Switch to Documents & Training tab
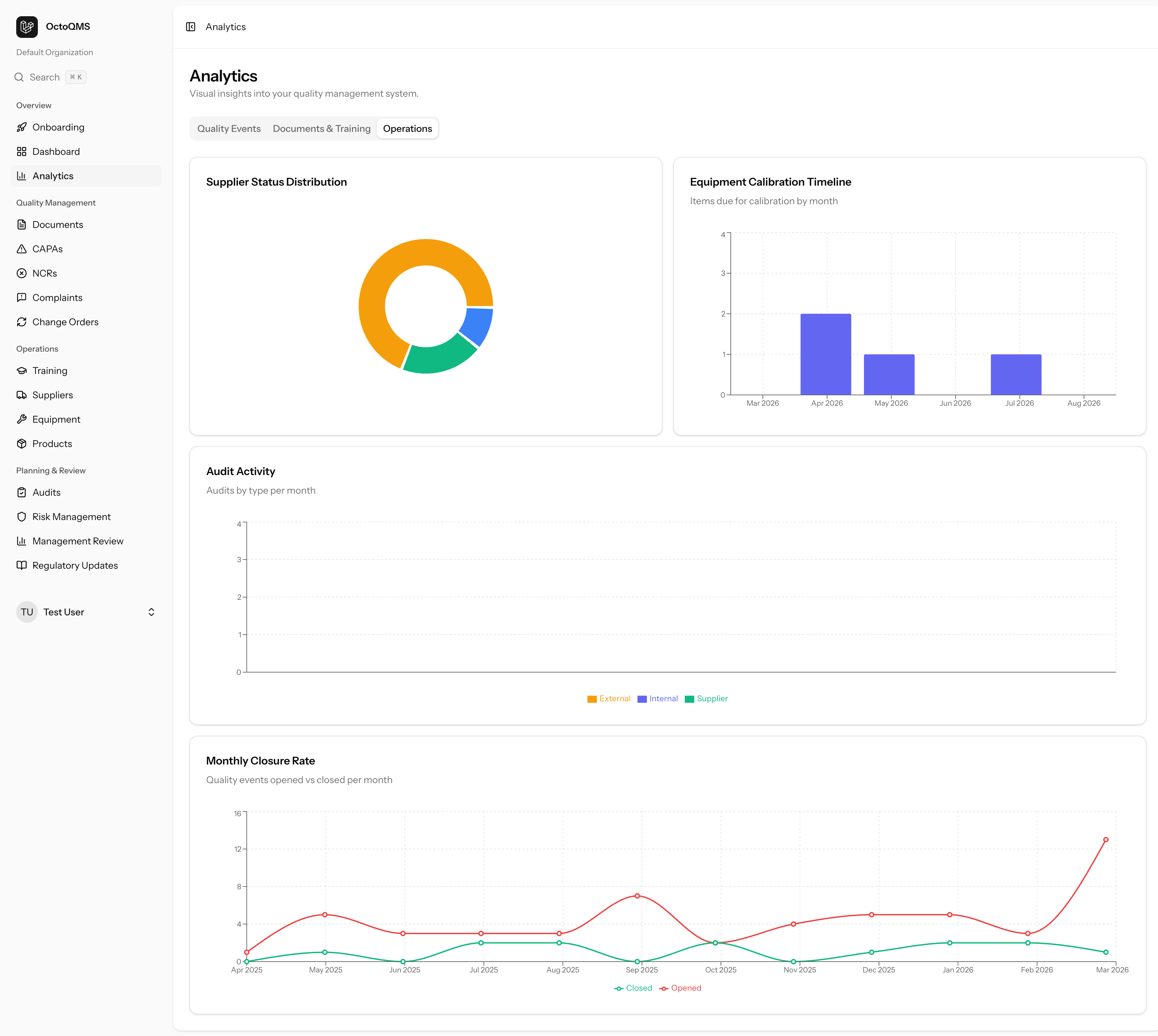Image resolution: width=1158 pixels, height=1036 pixels. pyautogui.click(x=321, y=128)
